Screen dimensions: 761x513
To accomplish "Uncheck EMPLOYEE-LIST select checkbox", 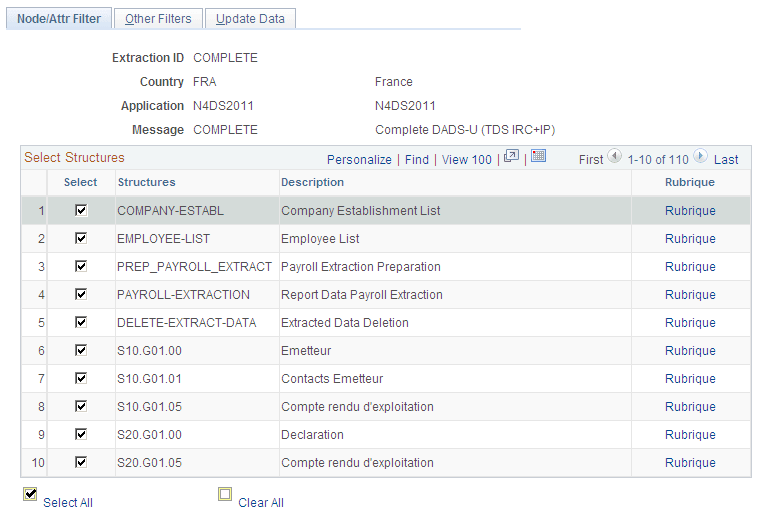I will coord(81,238).
